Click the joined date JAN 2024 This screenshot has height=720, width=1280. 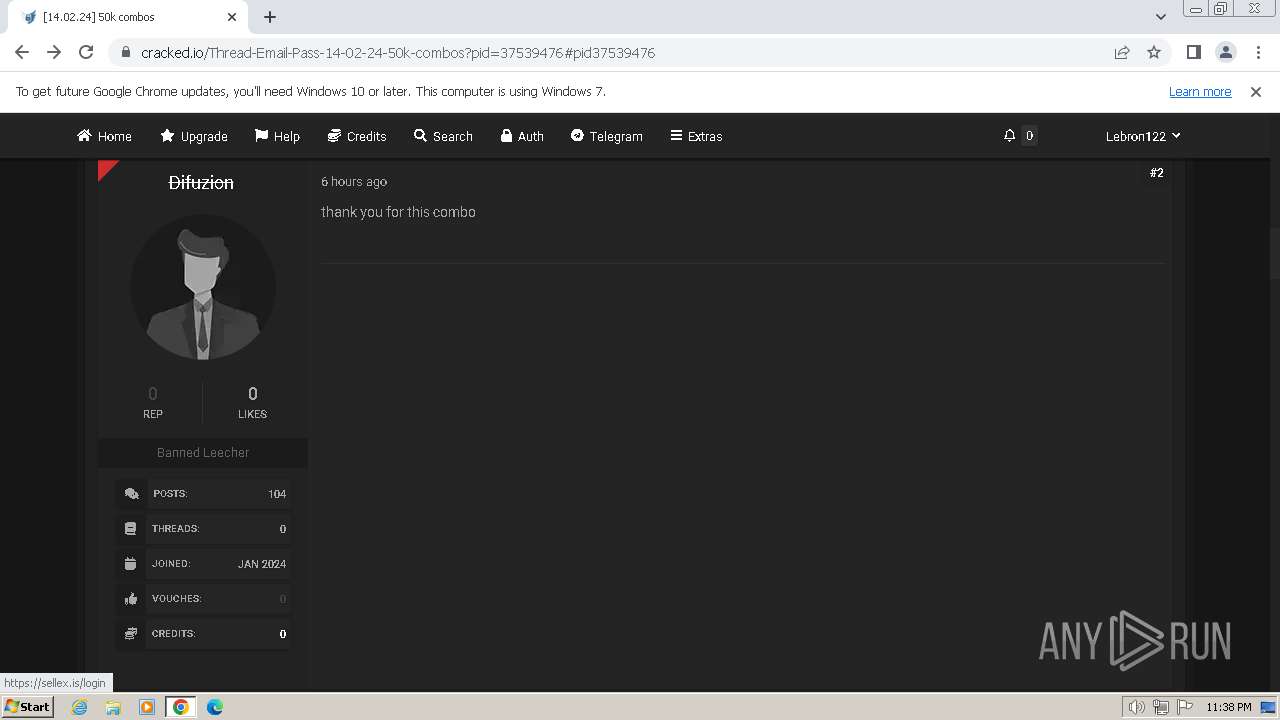pyautogui.click(x=262, y=564)
